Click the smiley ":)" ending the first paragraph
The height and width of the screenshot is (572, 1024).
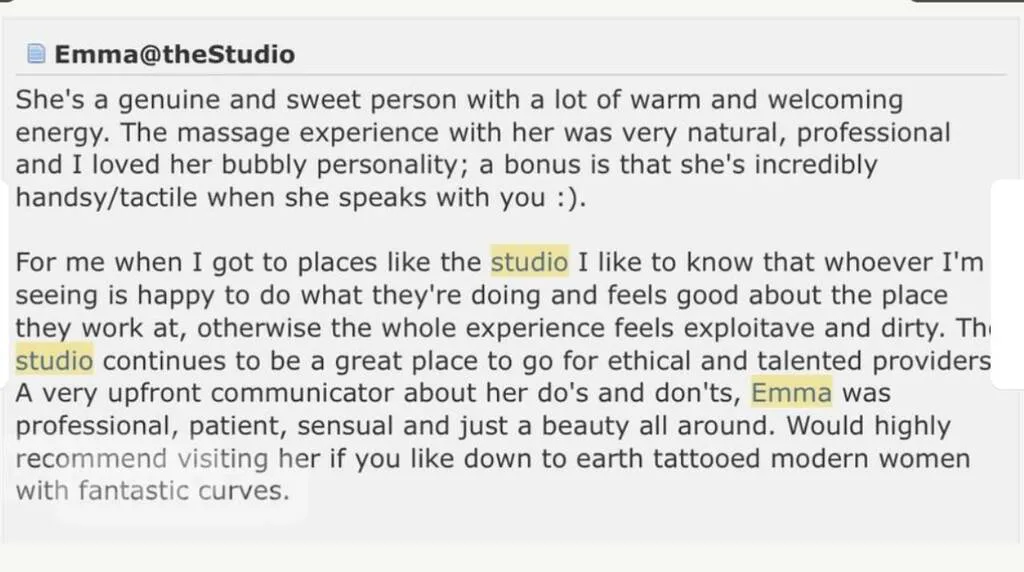[x=563, y=197]
